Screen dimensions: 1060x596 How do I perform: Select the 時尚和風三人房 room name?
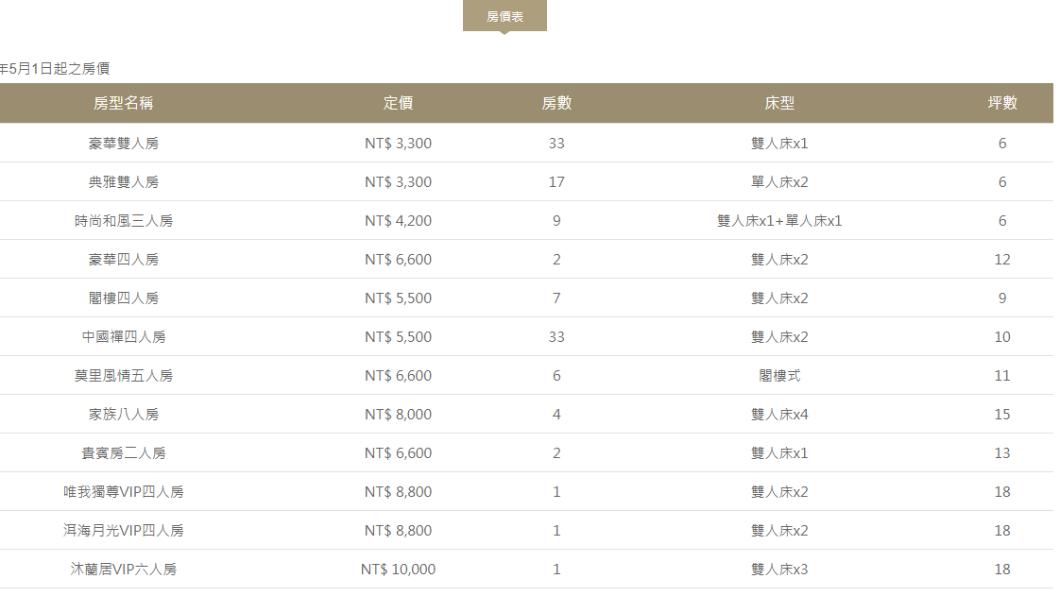[x=123, y=220]
